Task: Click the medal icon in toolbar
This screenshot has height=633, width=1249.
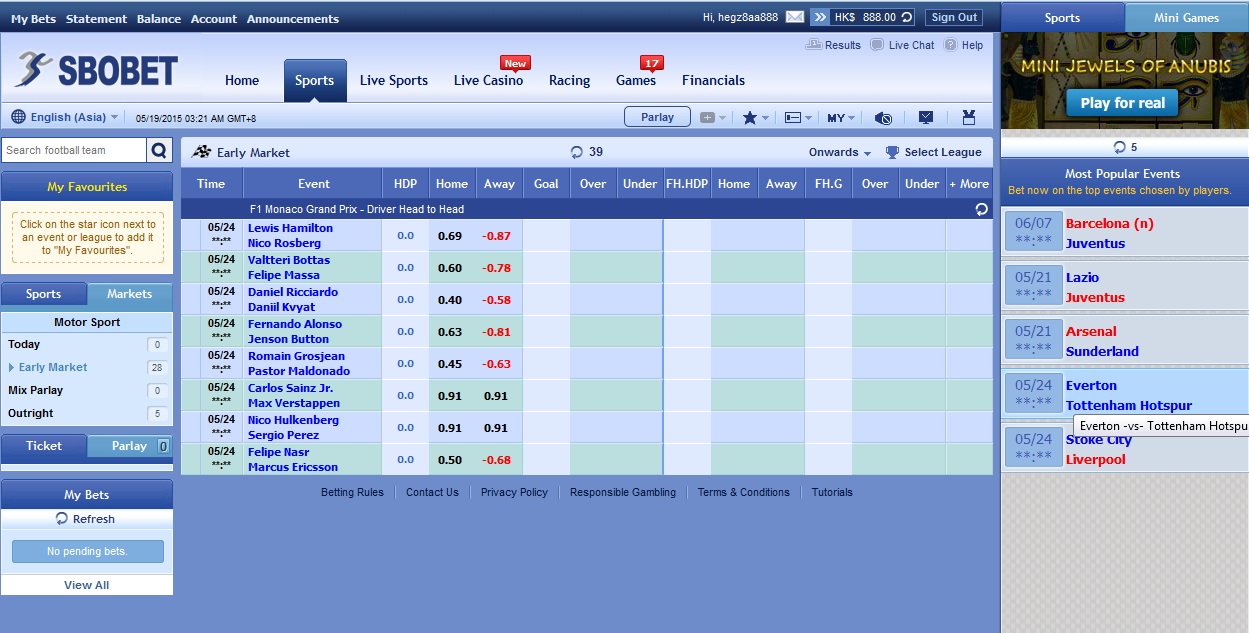Action: 969,117
